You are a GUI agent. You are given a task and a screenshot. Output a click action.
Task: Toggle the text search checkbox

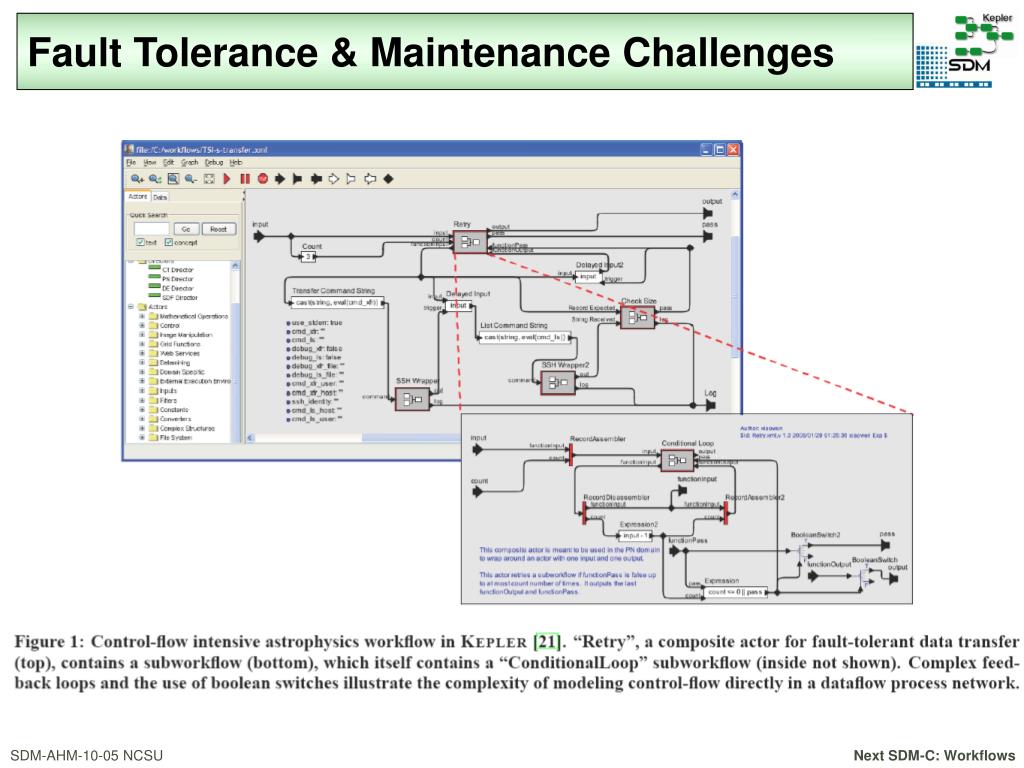pos(140,242)
